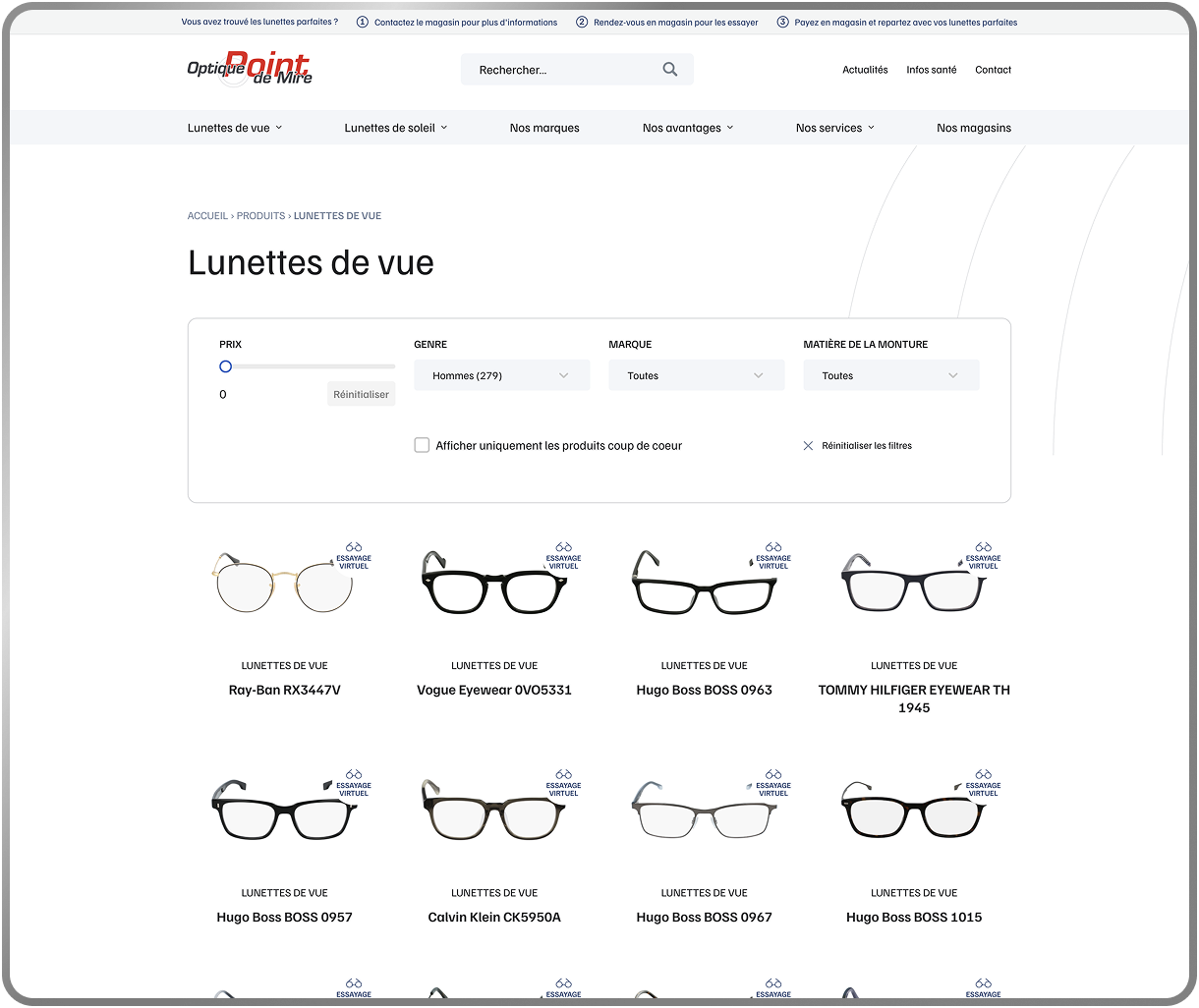Click the Ray-Ban RX3447V glasses image
1199x1008 pixels.
click(284, 582)
